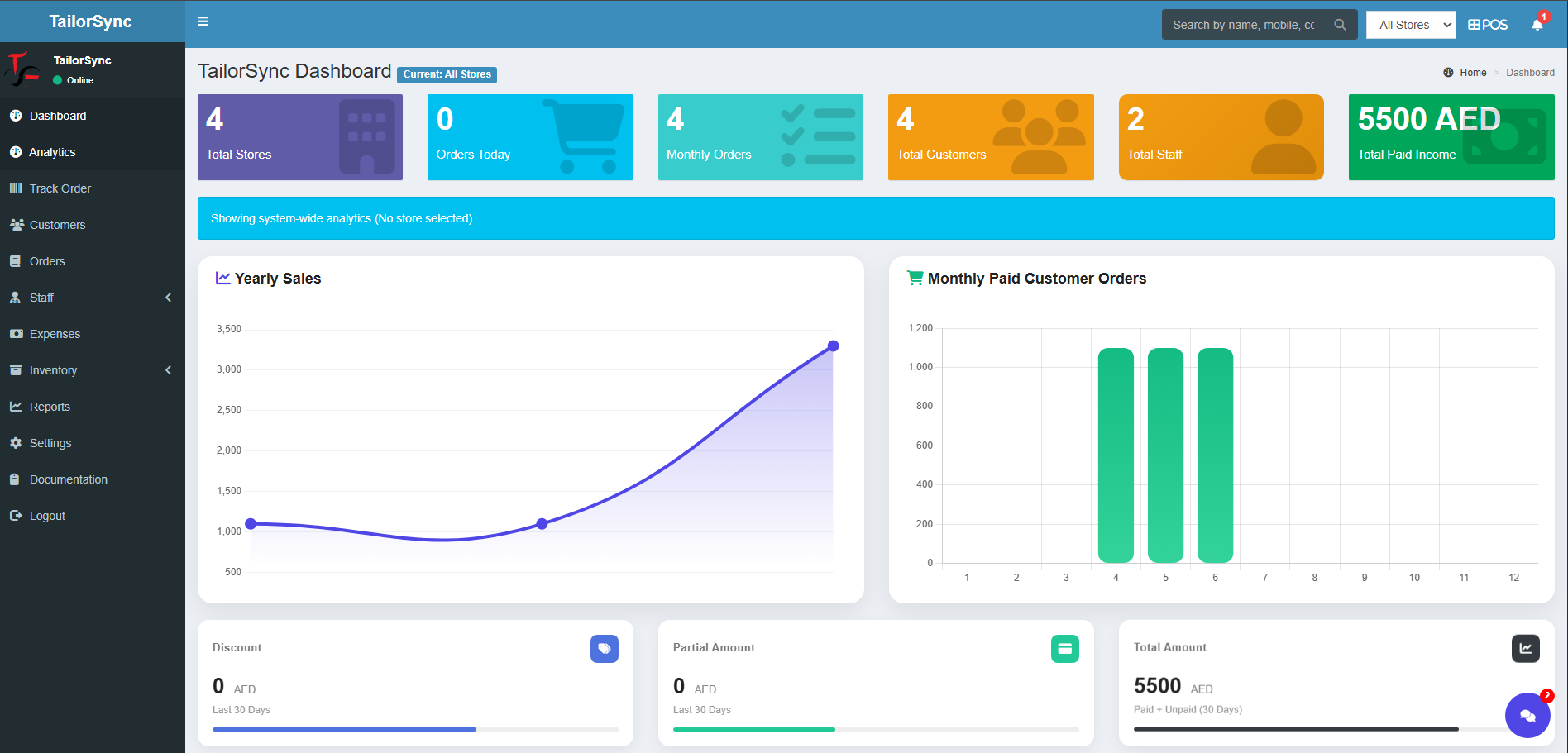The height and width of the screenshot is (753, 1568).
Task: Click the highest Yearly Sales data point
Action: point(833,346)
